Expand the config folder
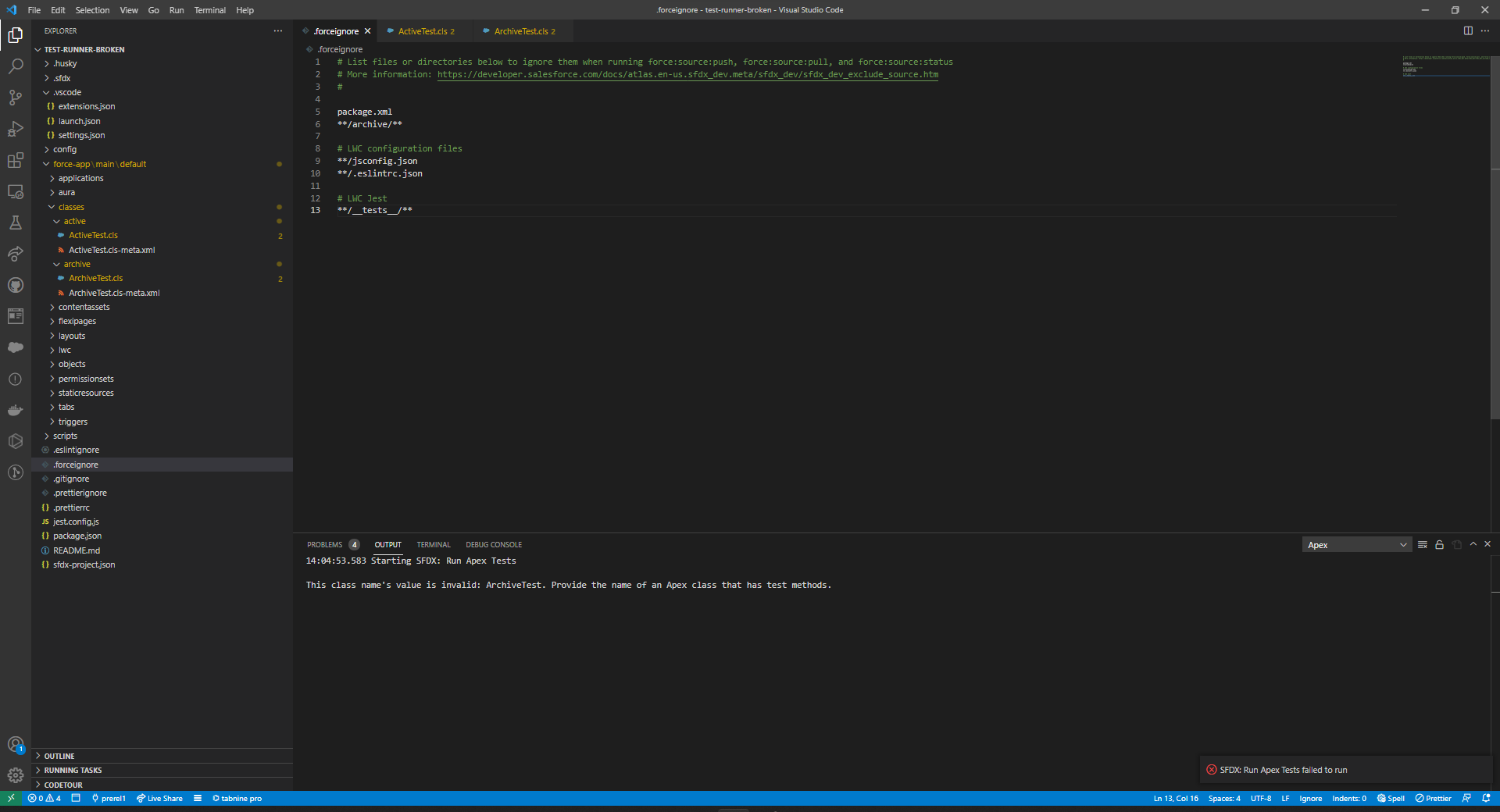Viewport: 1500px width, 812px height. point(65,149)
